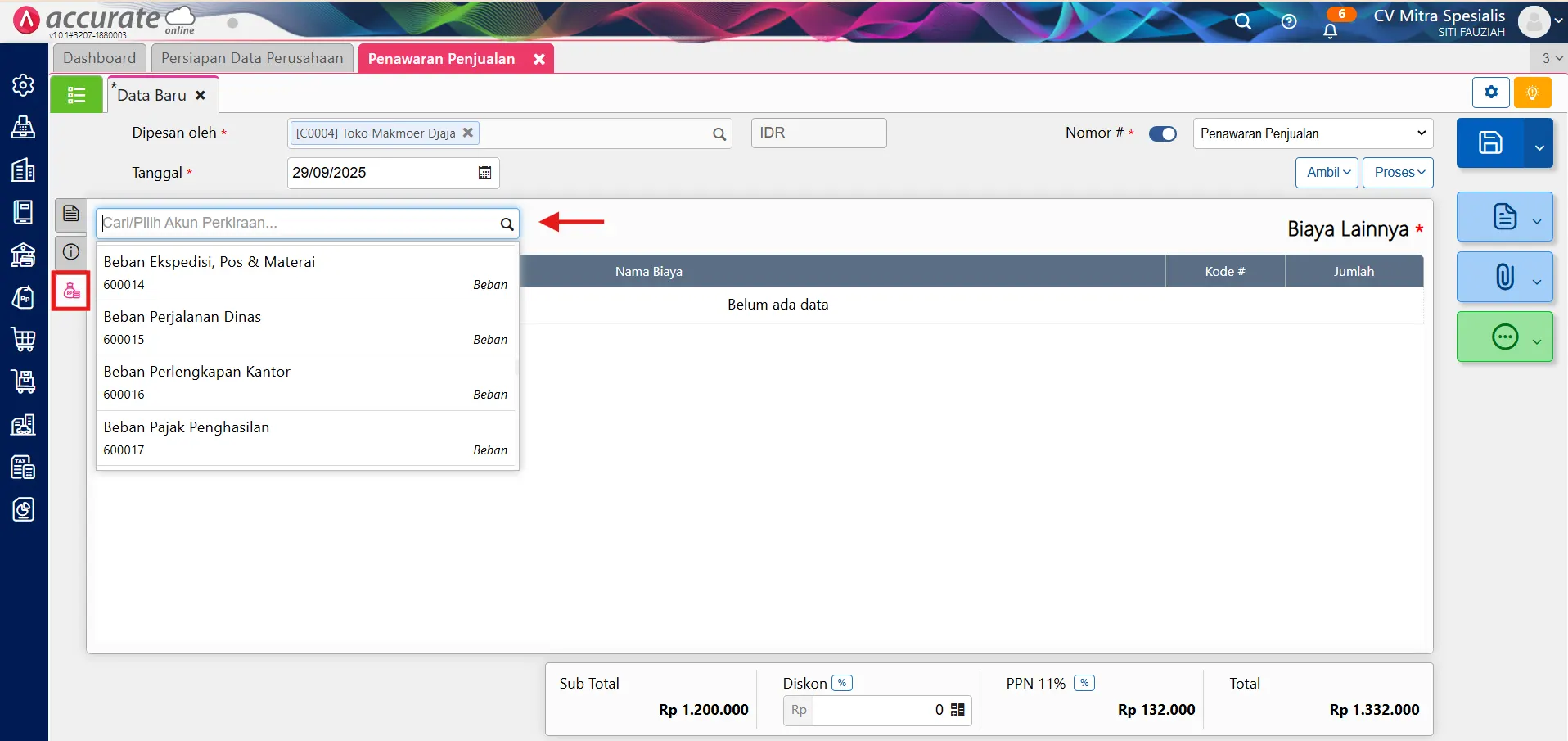Open the lightbulb tips icon

[x=1532, y=93]
